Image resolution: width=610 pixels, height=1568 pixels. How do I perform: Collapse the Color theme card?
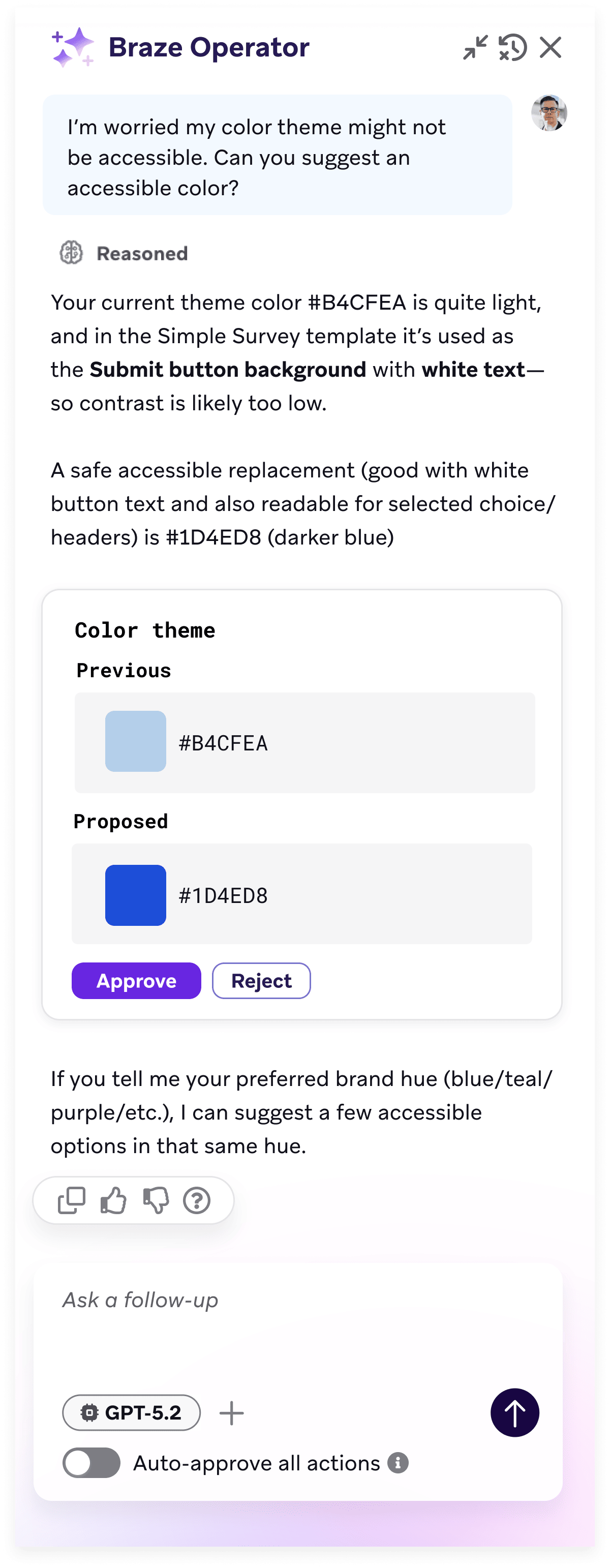145,630
